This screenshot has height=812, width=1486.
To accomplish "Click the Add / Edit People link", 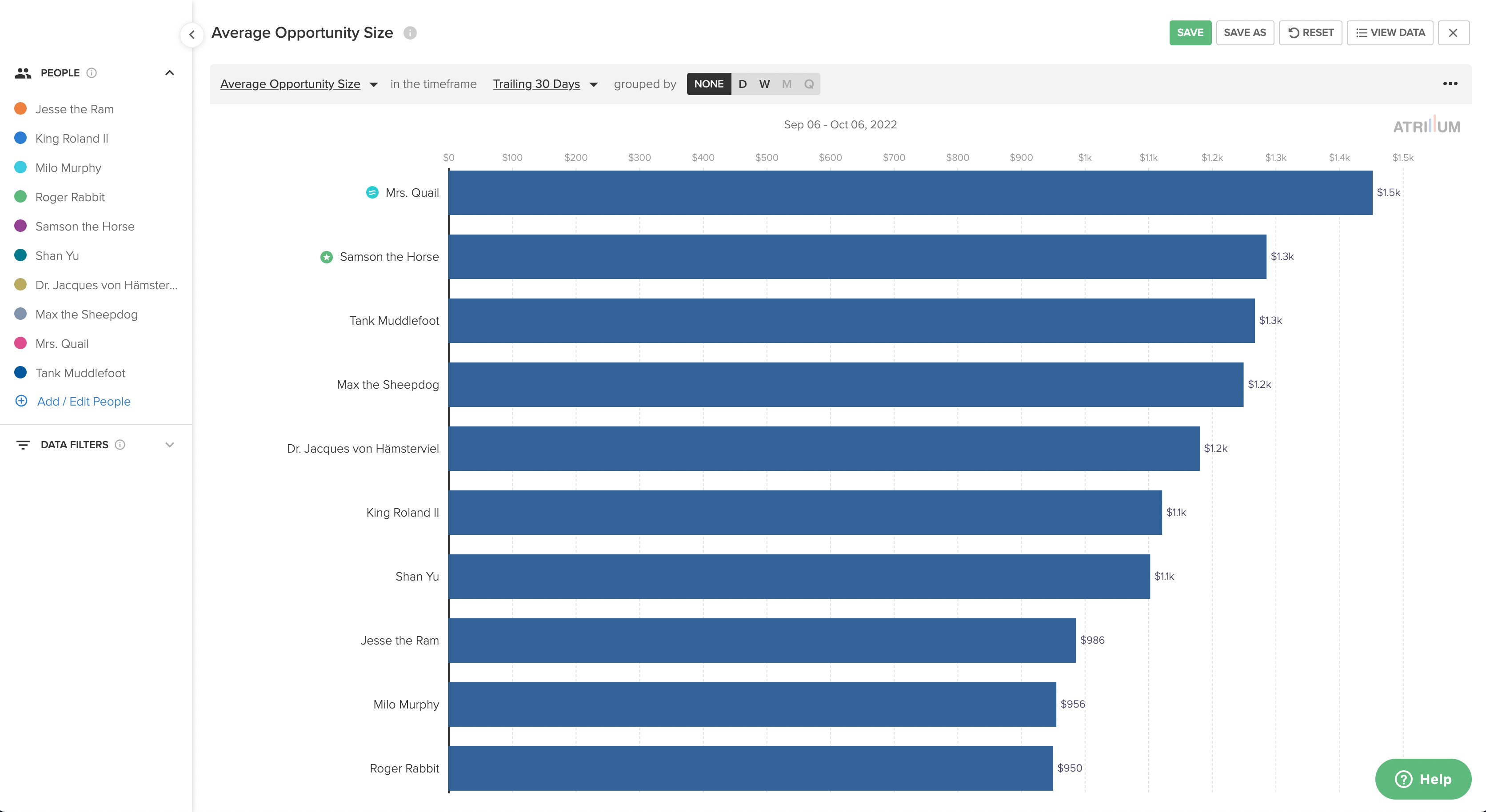I will (84, 402).
